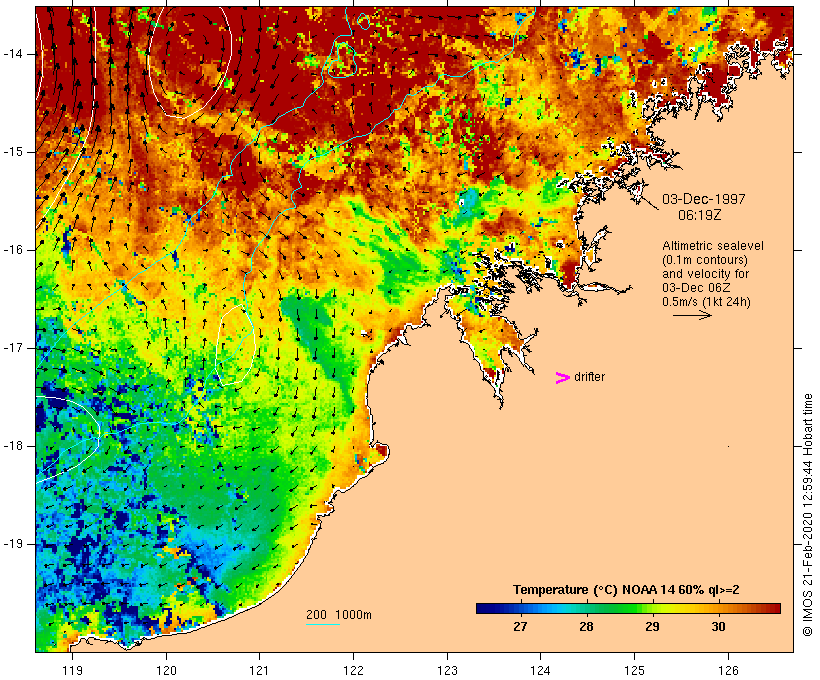Click the 'and velocity for' caption line
The image size is (820, 680).
click(705, 274)
